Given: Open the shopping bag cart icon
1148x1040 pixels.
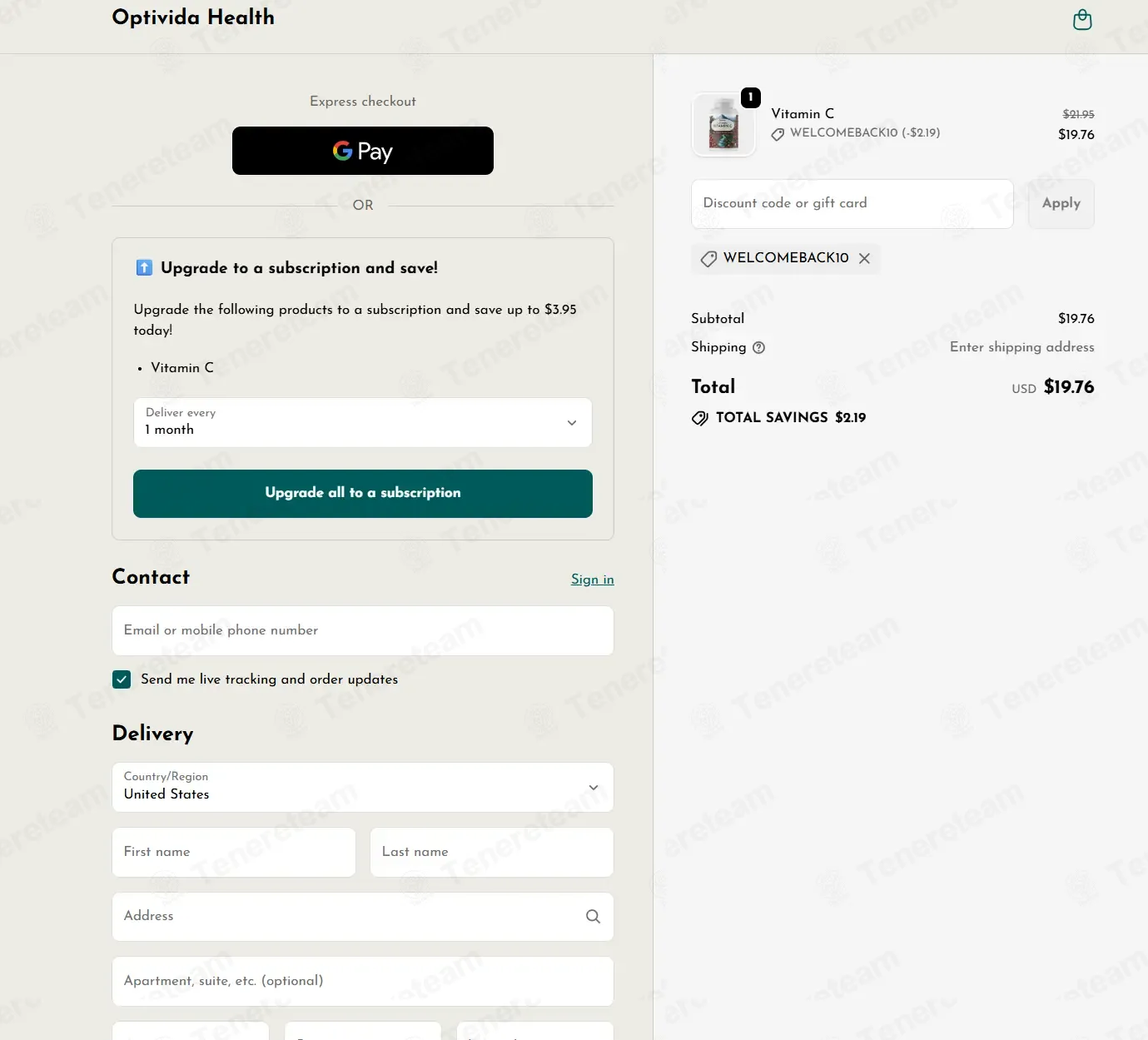Looking at the screenshot, I should 1082,19.
